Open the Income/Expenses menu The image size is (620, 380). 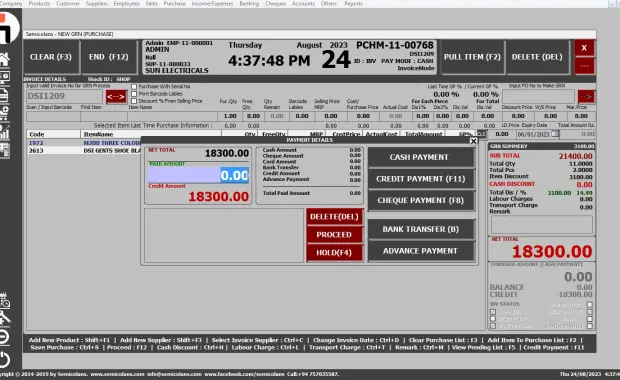point(212,4)
